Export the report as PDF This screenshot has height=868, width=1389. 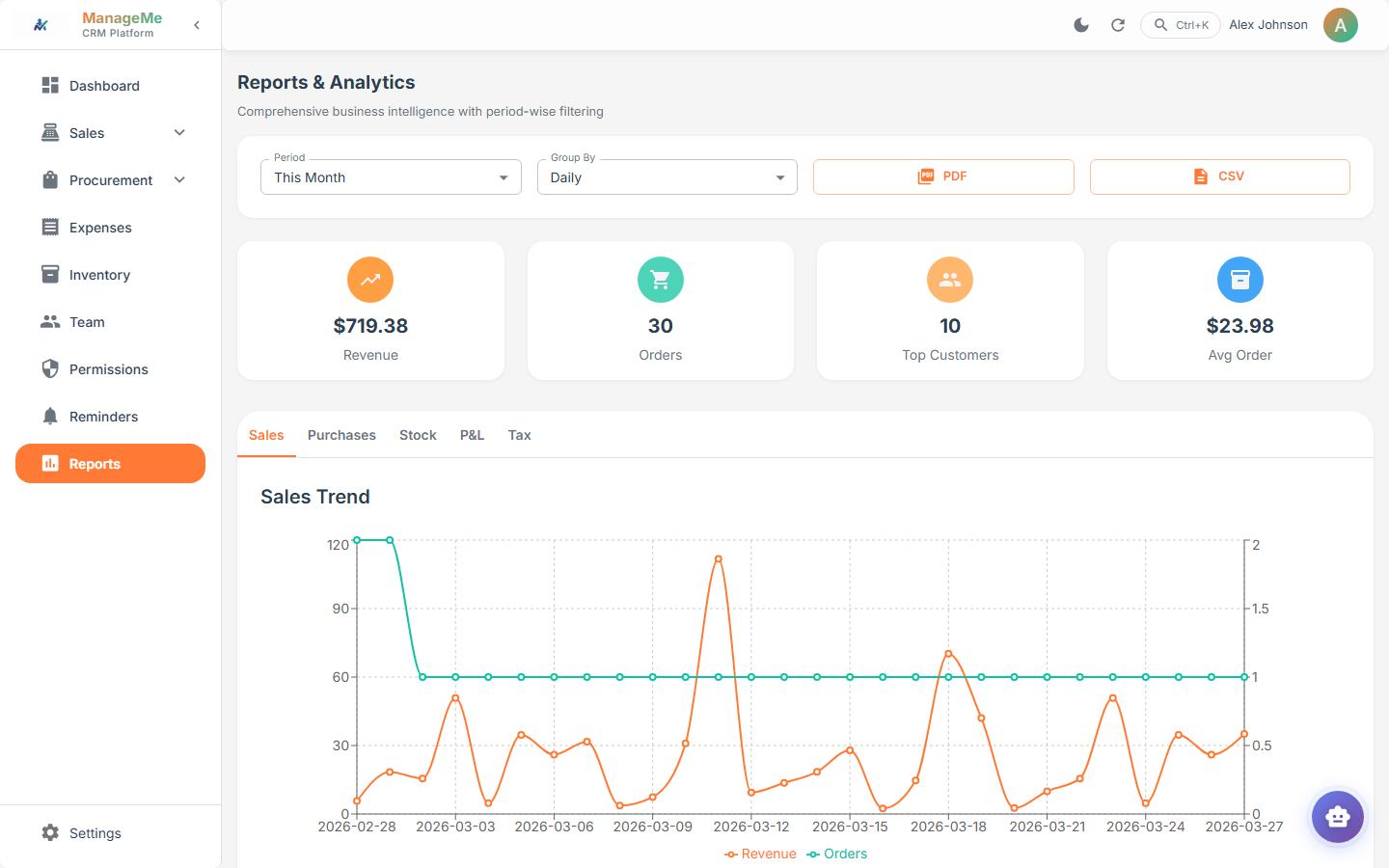pyautogui.click(x=942, y=176)
